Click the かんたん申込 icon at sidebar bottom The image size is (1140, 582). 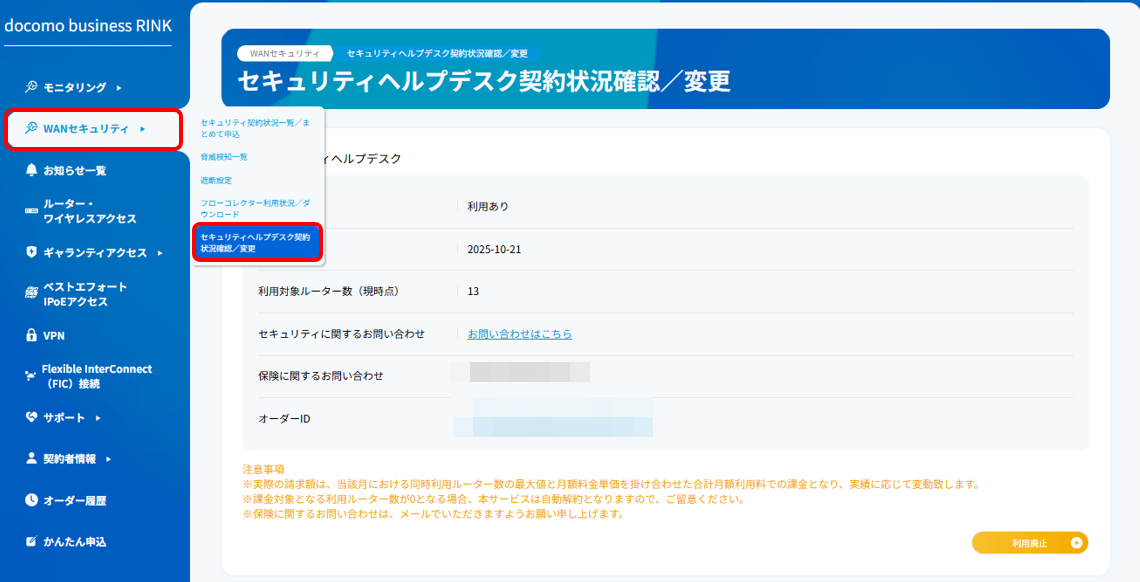click(x=30, y=541)
